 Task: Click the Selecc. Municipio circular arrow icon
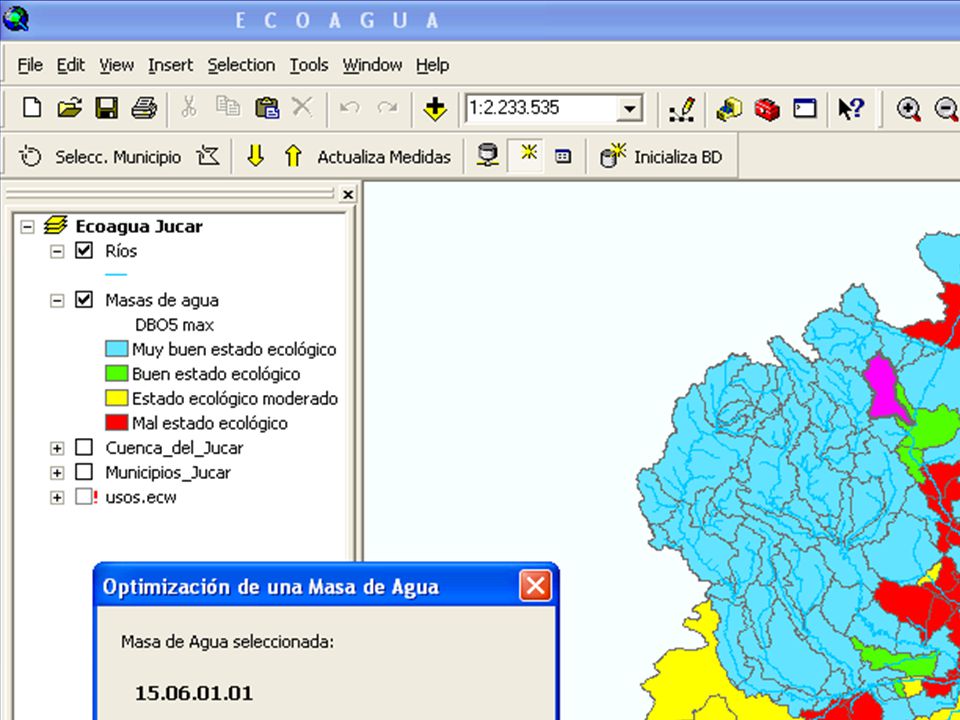pyautogui.click(x=30, y=157)
